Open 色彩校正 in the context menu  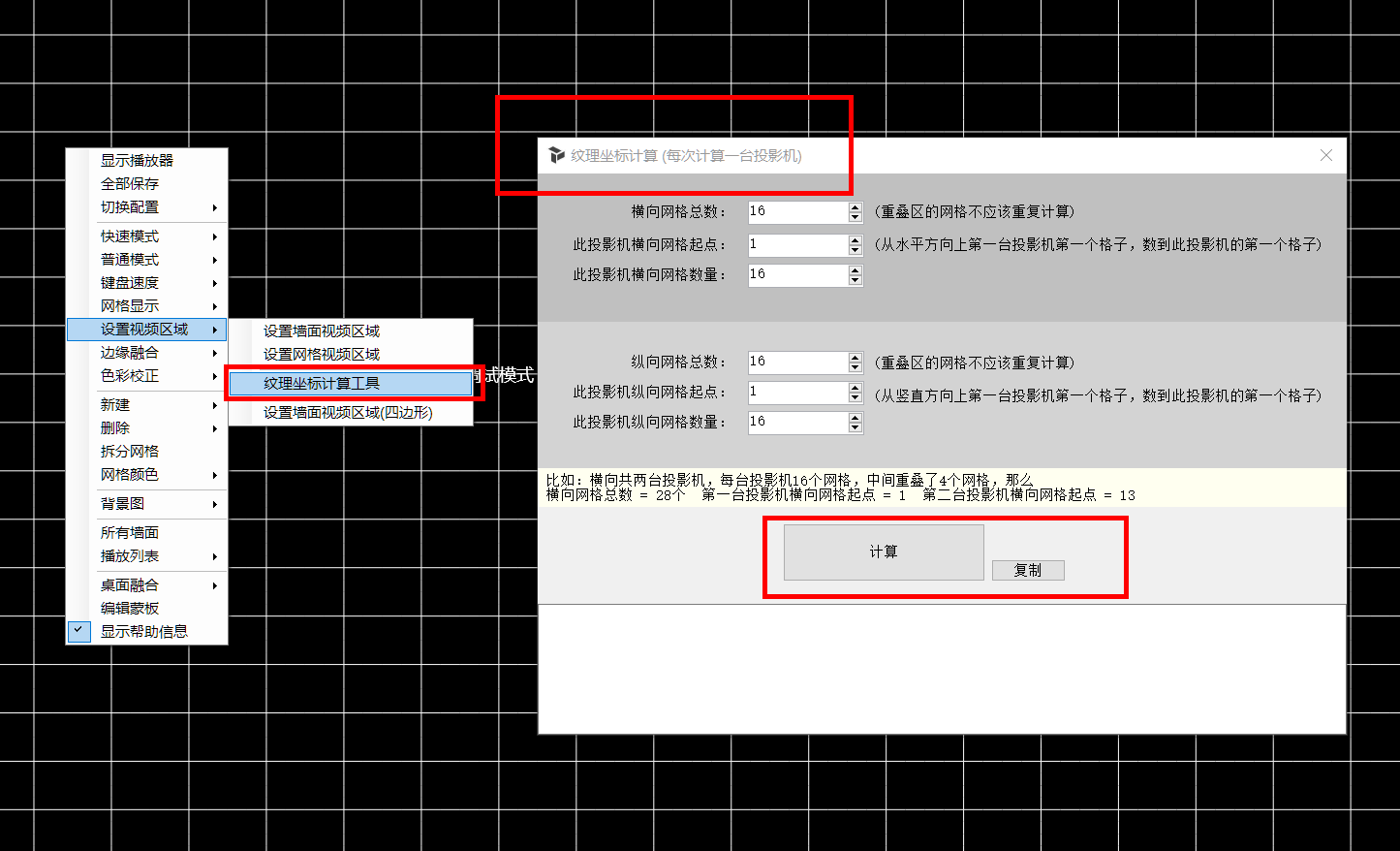coord(147,376)
